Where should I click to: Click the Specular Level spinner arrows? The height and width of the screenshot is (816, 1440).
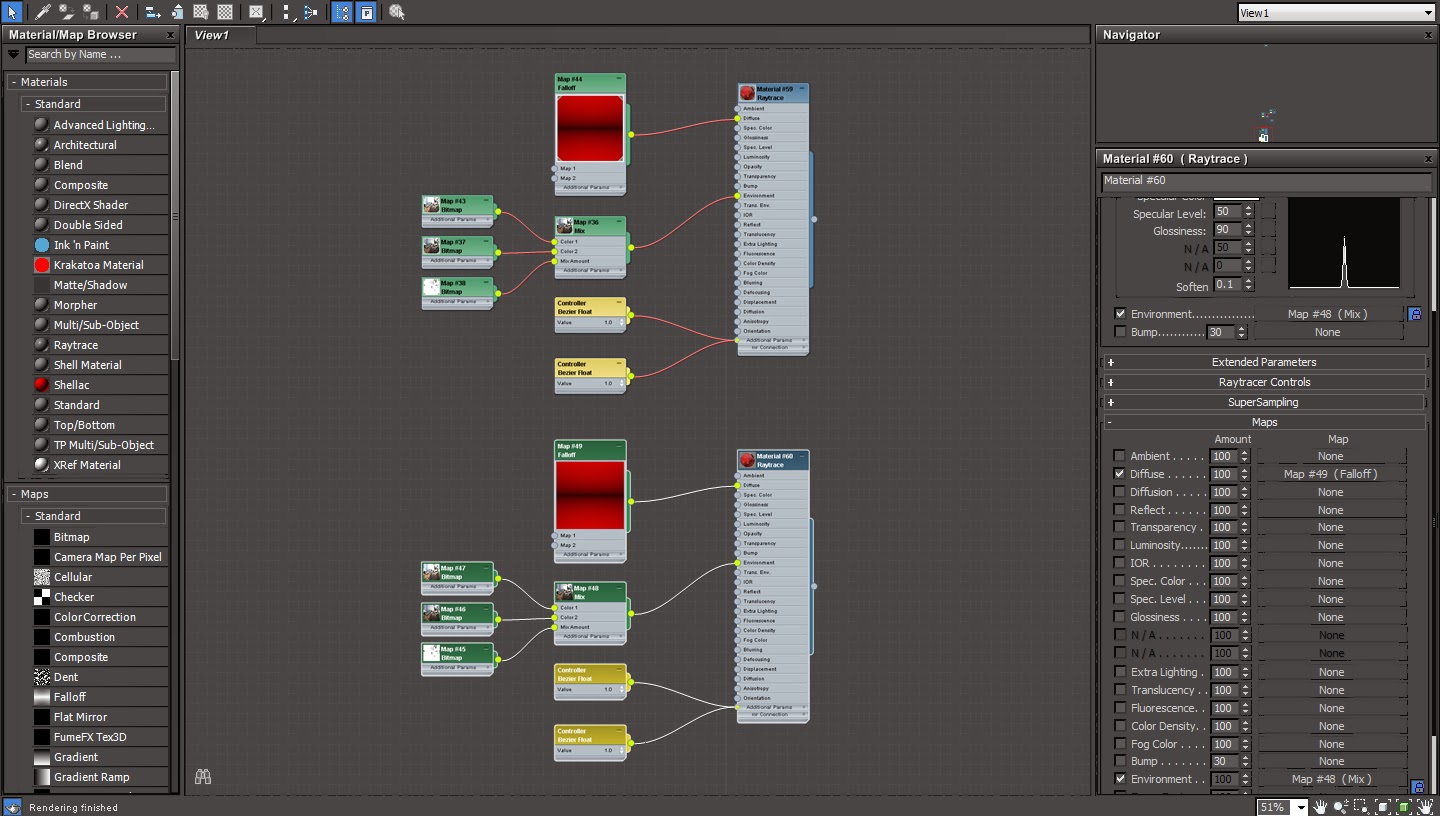(x=1249, y=212)
